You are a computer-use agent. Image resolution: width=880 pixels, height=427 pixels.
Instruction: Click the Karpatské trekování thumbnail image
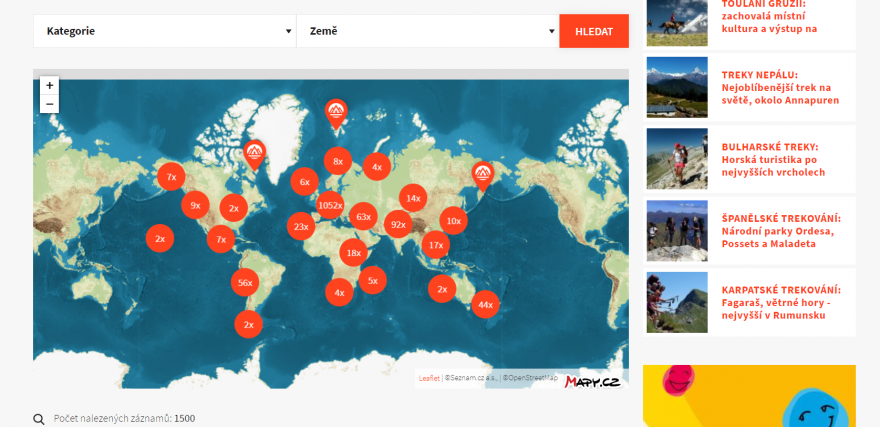click(x=676, y=302)
